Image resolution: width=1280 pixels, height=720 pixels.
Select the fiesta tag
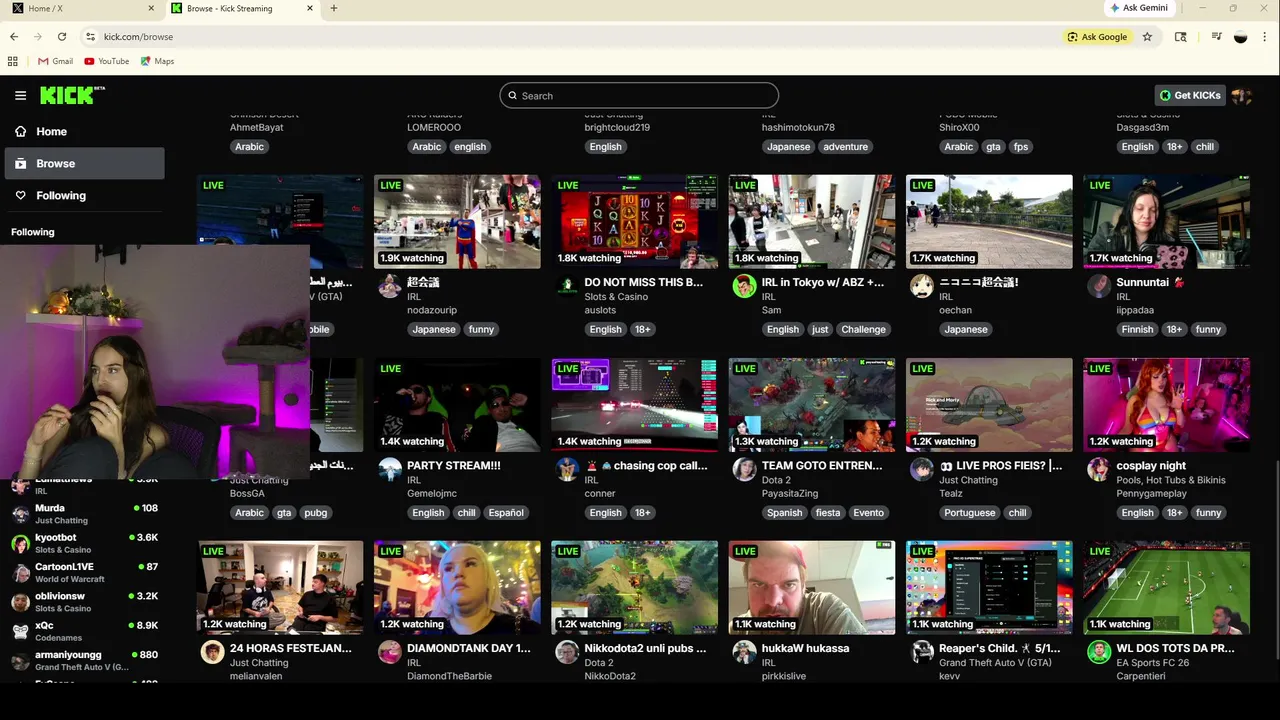(x=828, y=512)
